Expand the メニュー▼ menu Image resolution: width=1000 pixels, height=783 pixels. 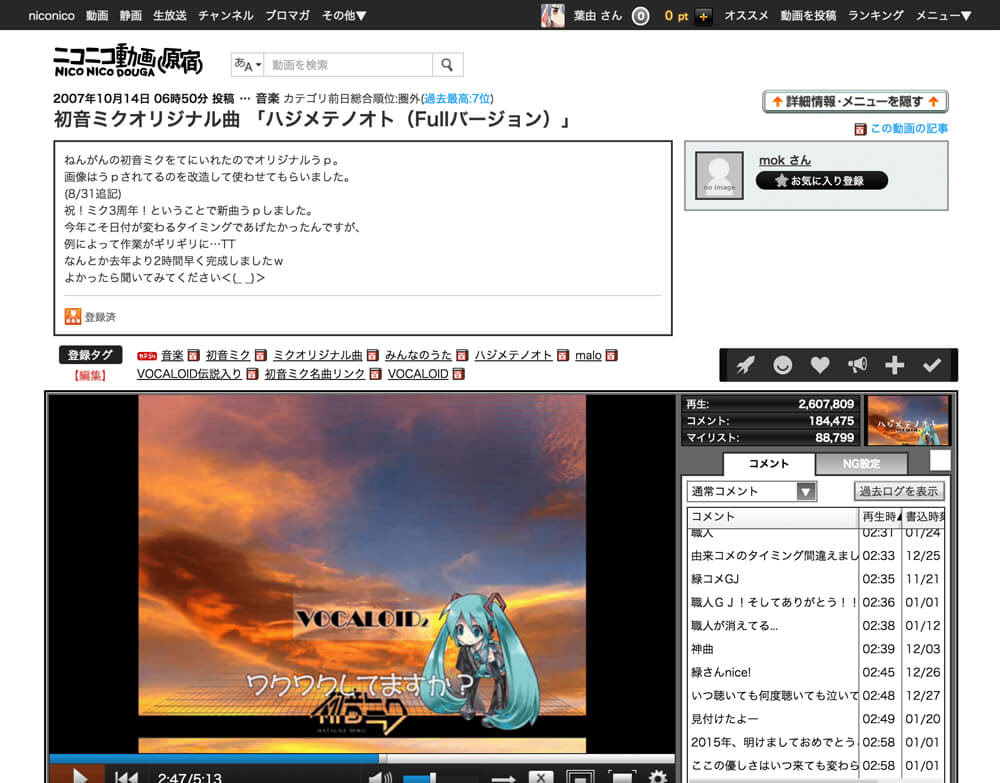tap(943, 15)
